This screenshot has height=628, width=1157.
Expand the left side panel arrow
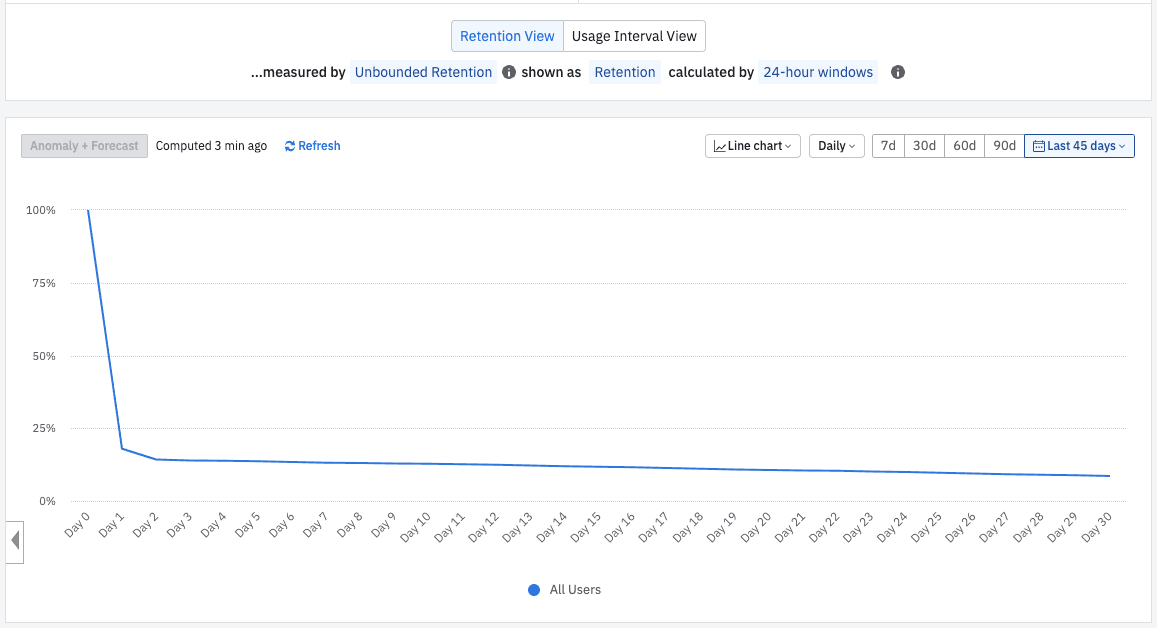[14, 541]
